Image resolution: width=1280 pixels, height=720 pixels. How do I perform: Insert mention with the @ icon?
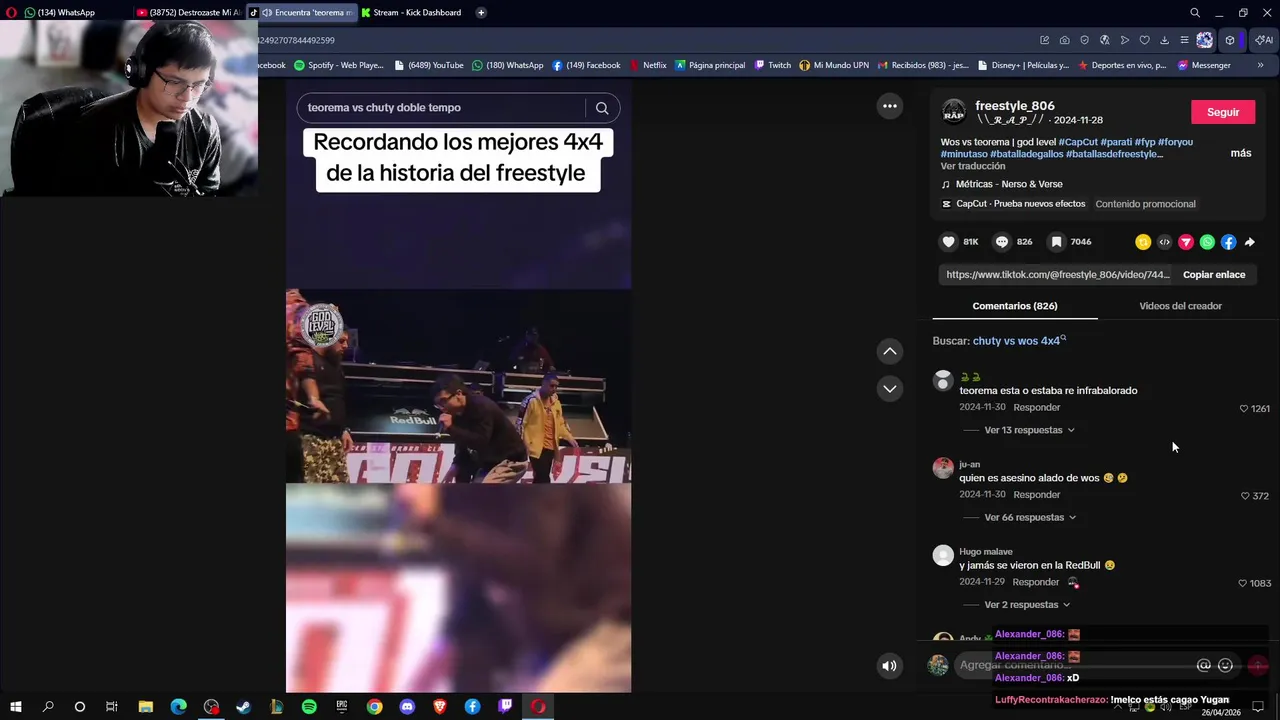pos(1204,665)
